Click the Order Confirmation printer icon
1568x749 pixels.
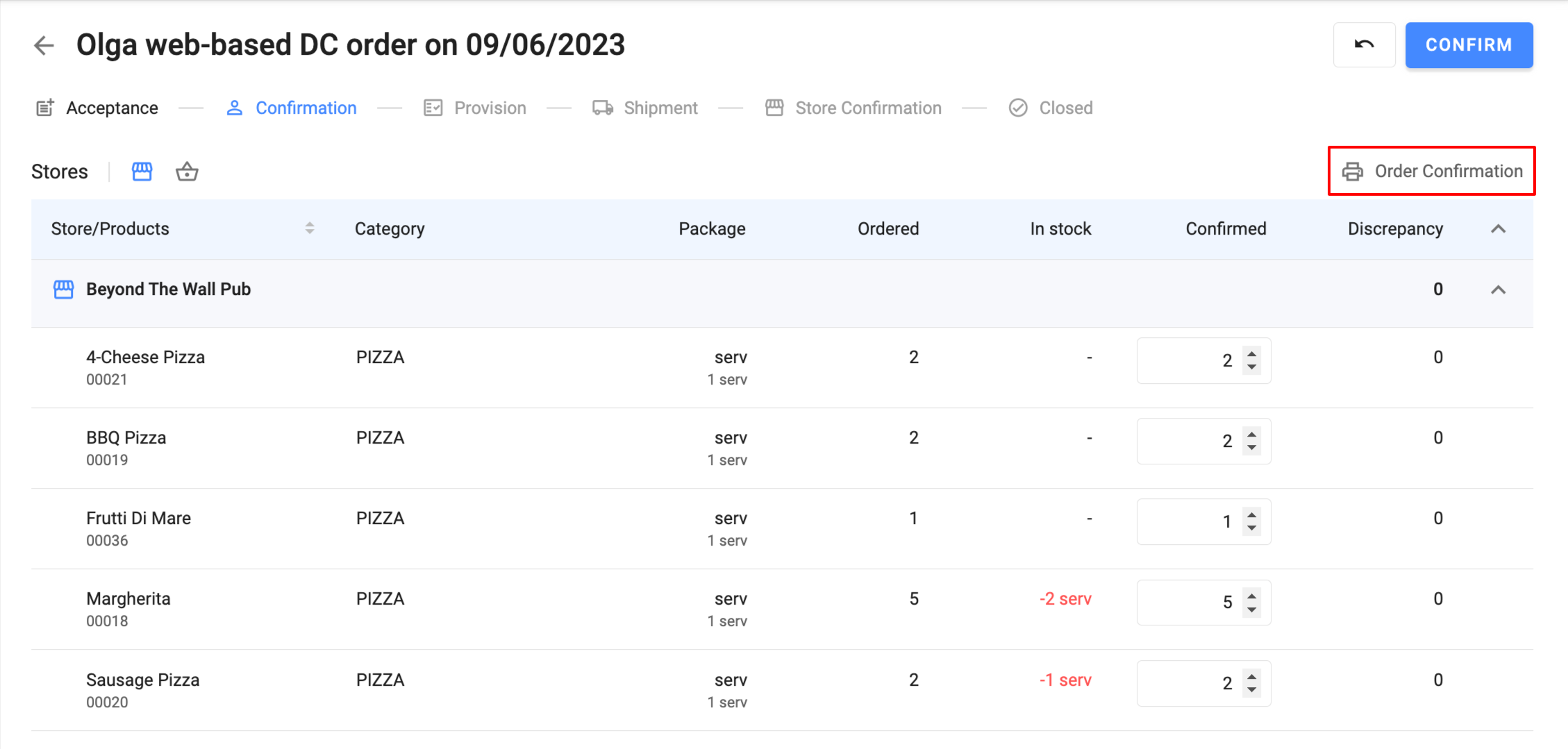click(1352, 171)
